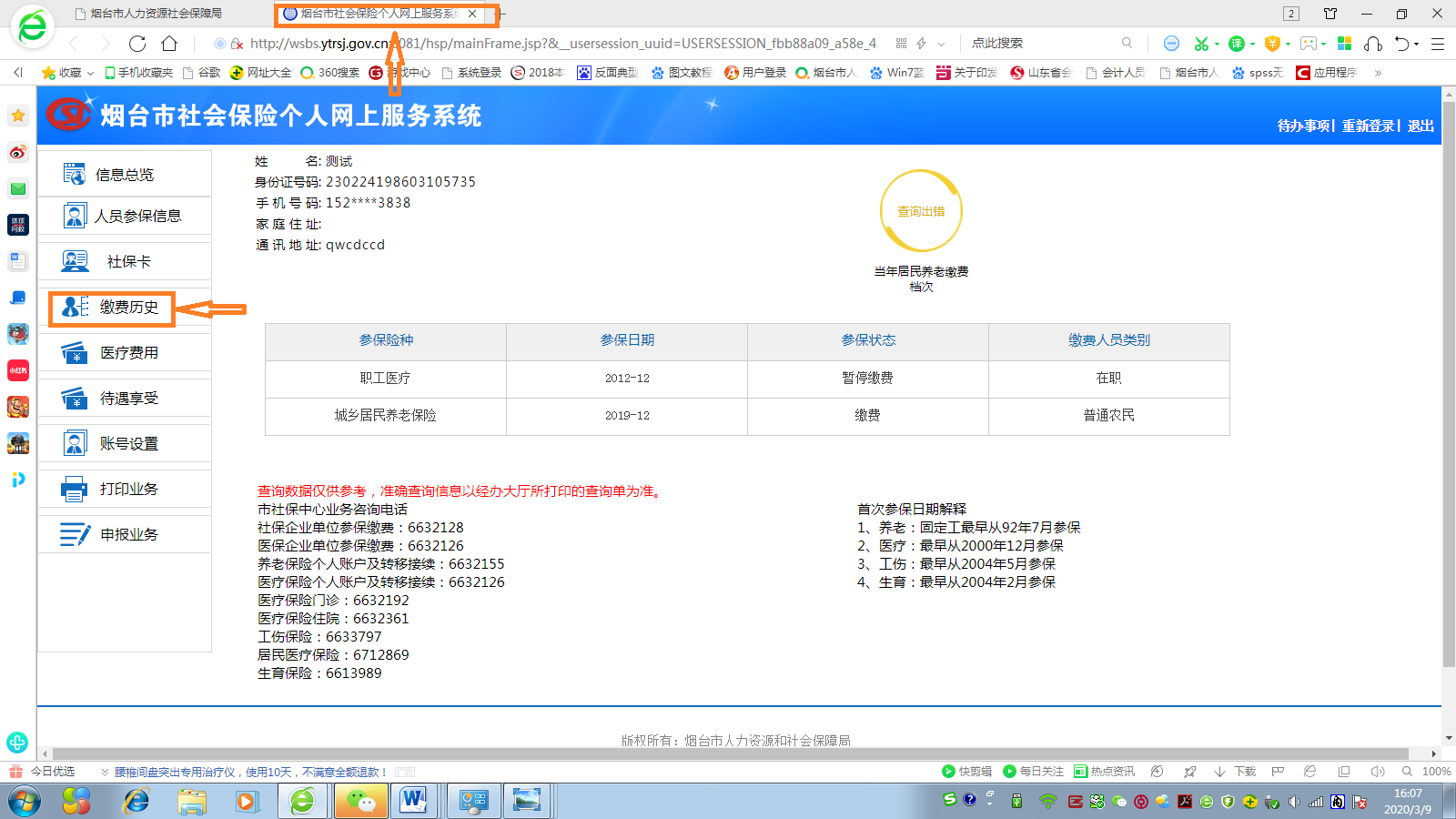Open a new browser tab
1456x819 pixels.
point(501,14)
